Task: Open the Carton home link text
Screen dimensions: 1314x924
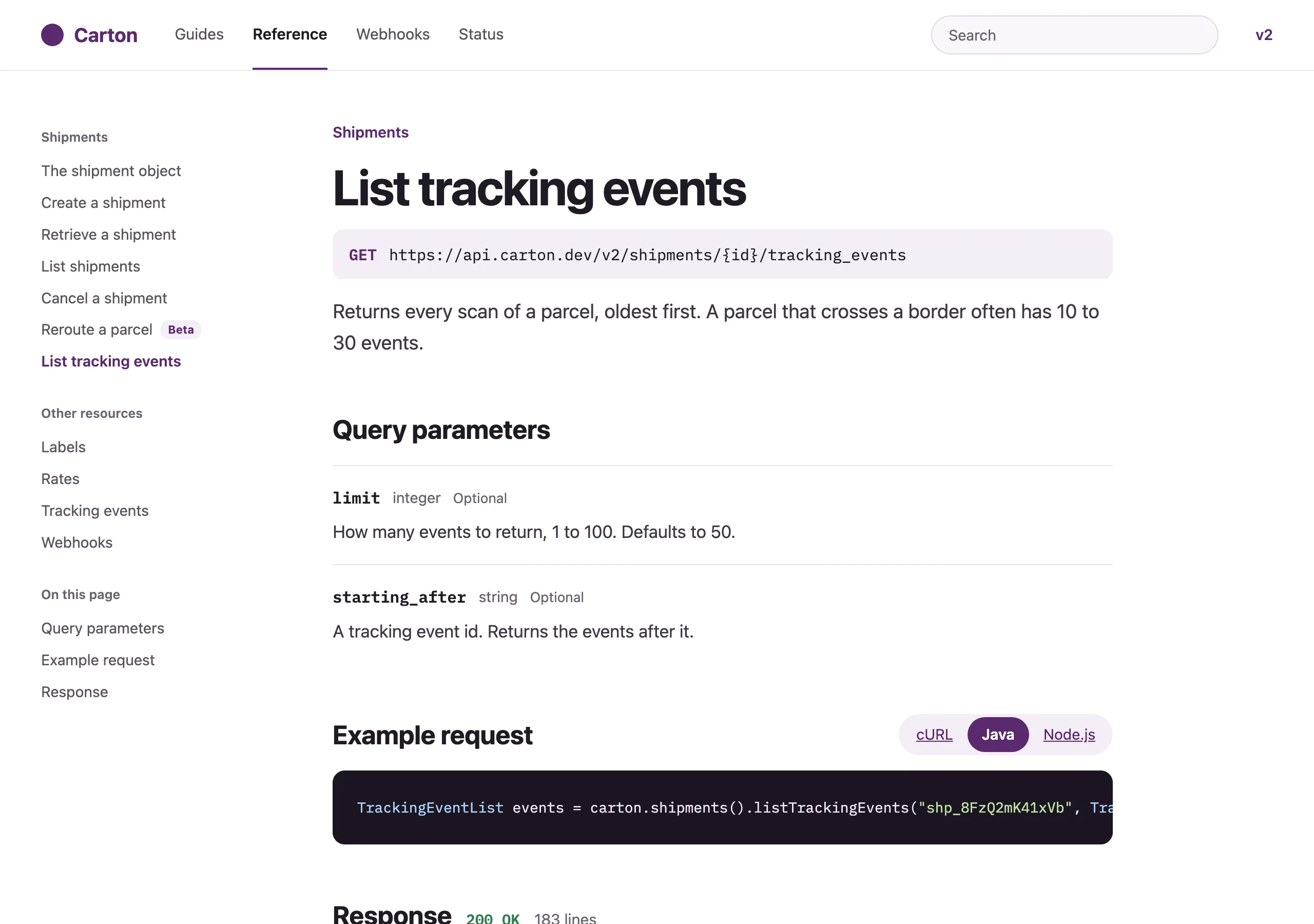Action: [106, 35]
